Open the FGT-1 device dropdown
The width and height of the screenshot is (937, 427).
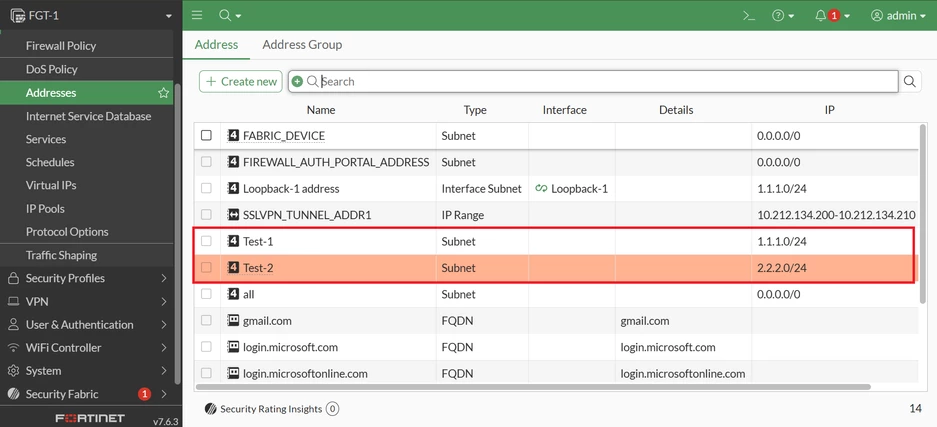91,16
